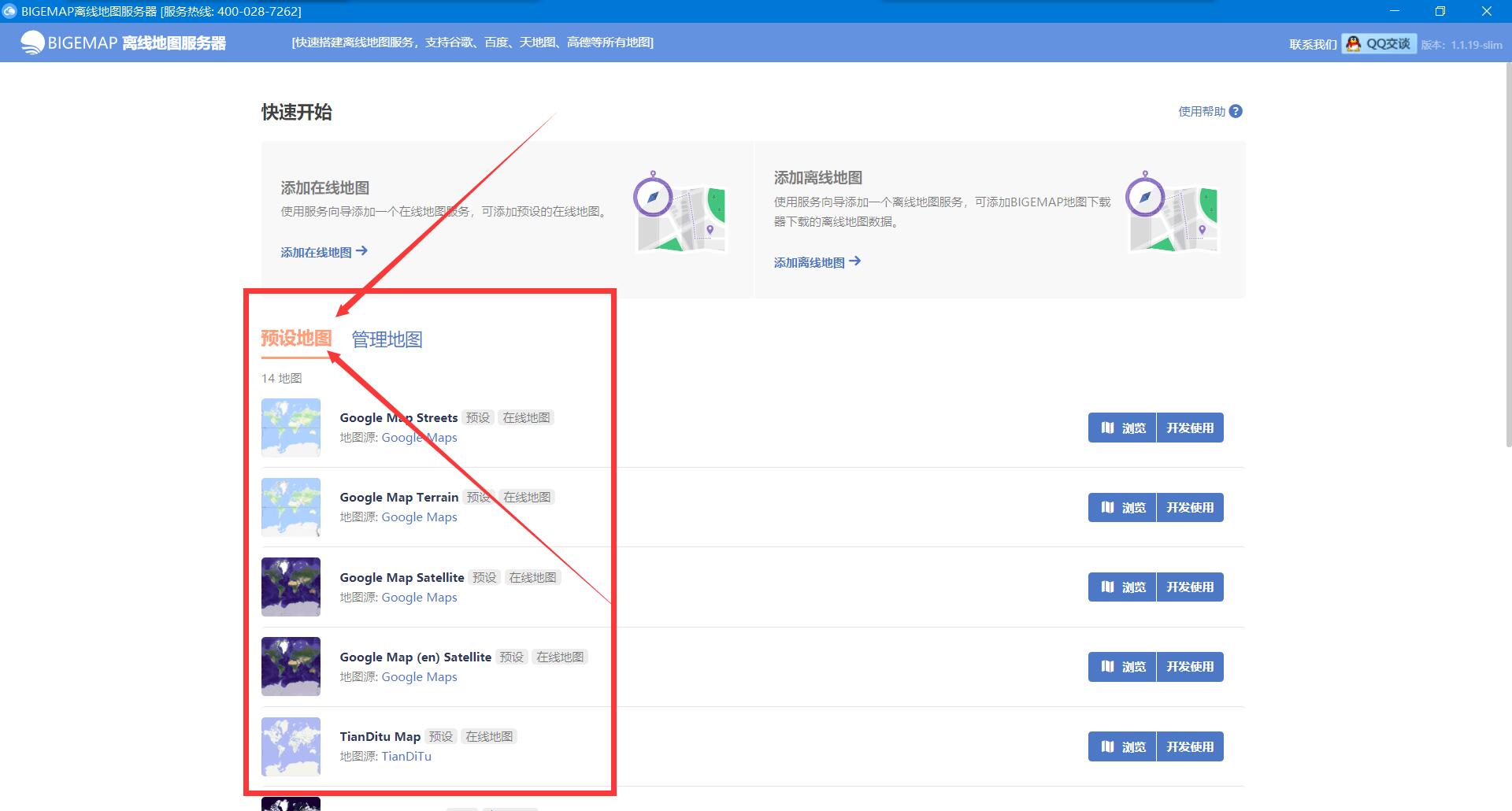The width and height of the screenshot is (1512, 811).
Task: Open Google Maps source link under Satellite
Action: tap(419, 598)
